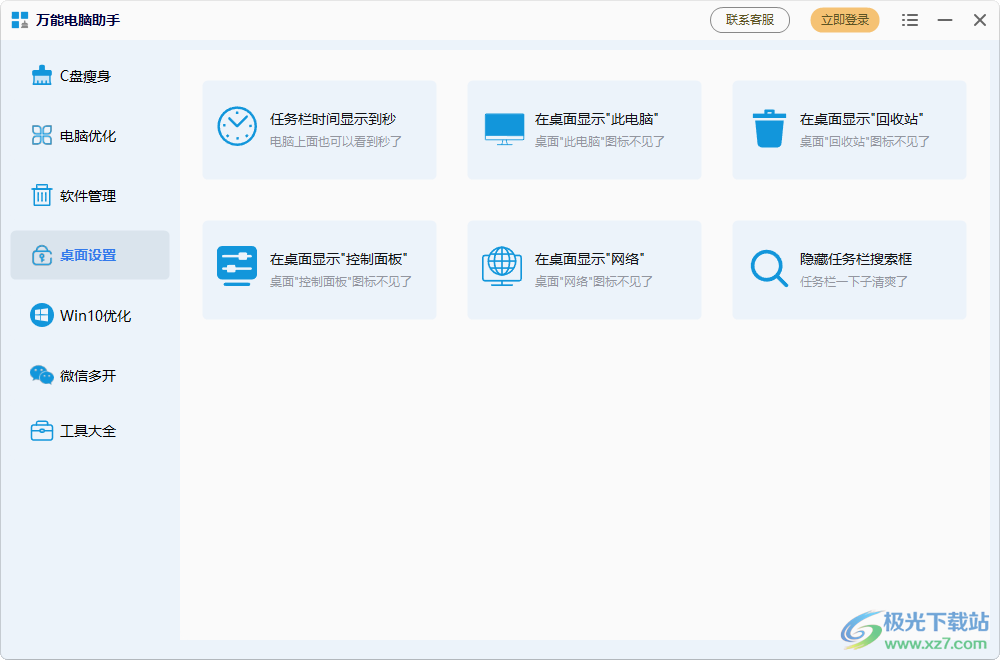Click the 立即登录 button

(x=844, y=19)
